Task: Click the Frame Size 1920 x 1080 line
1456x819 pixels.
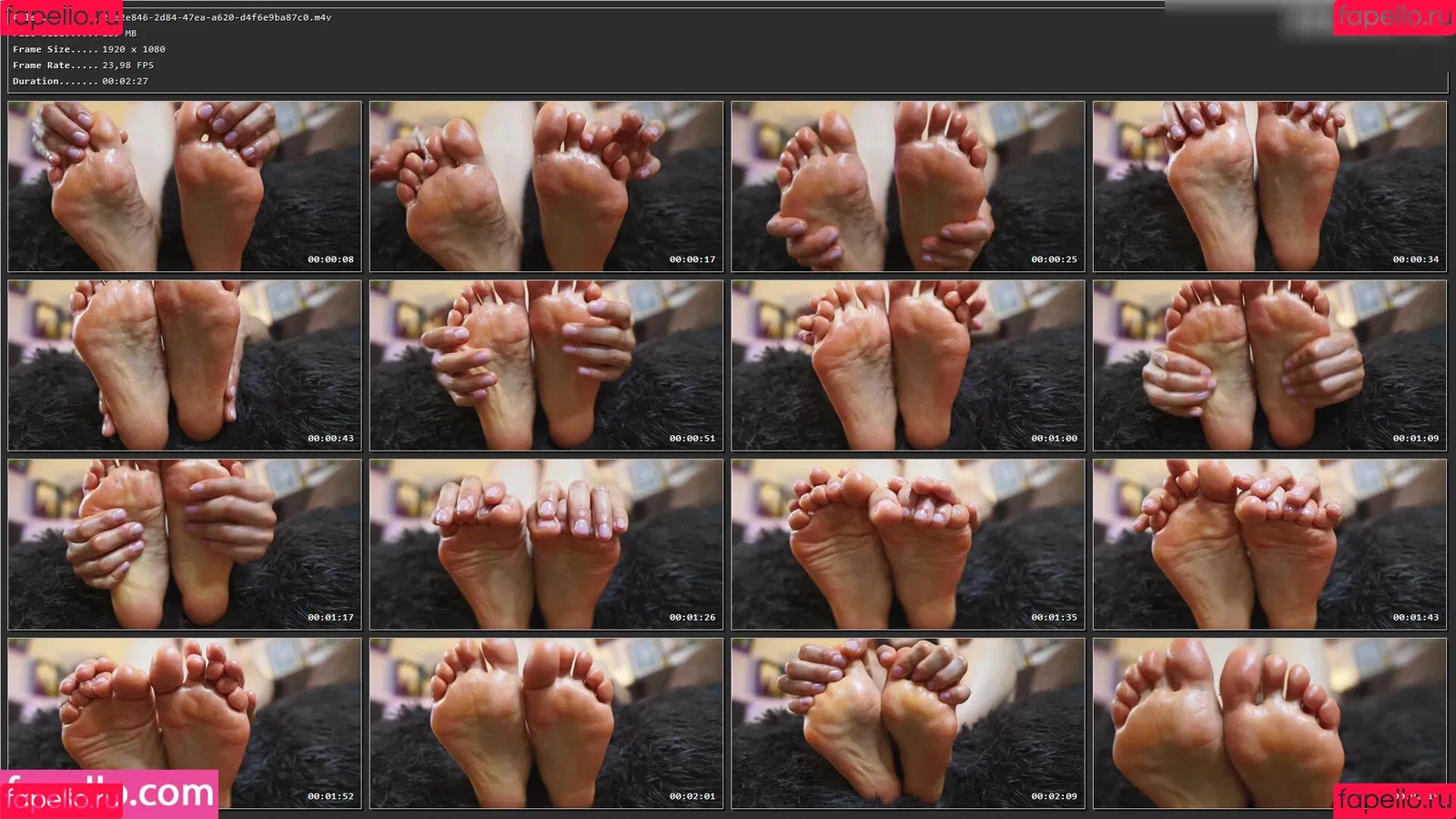Action: pyautogui.click(x=89, y=49)
